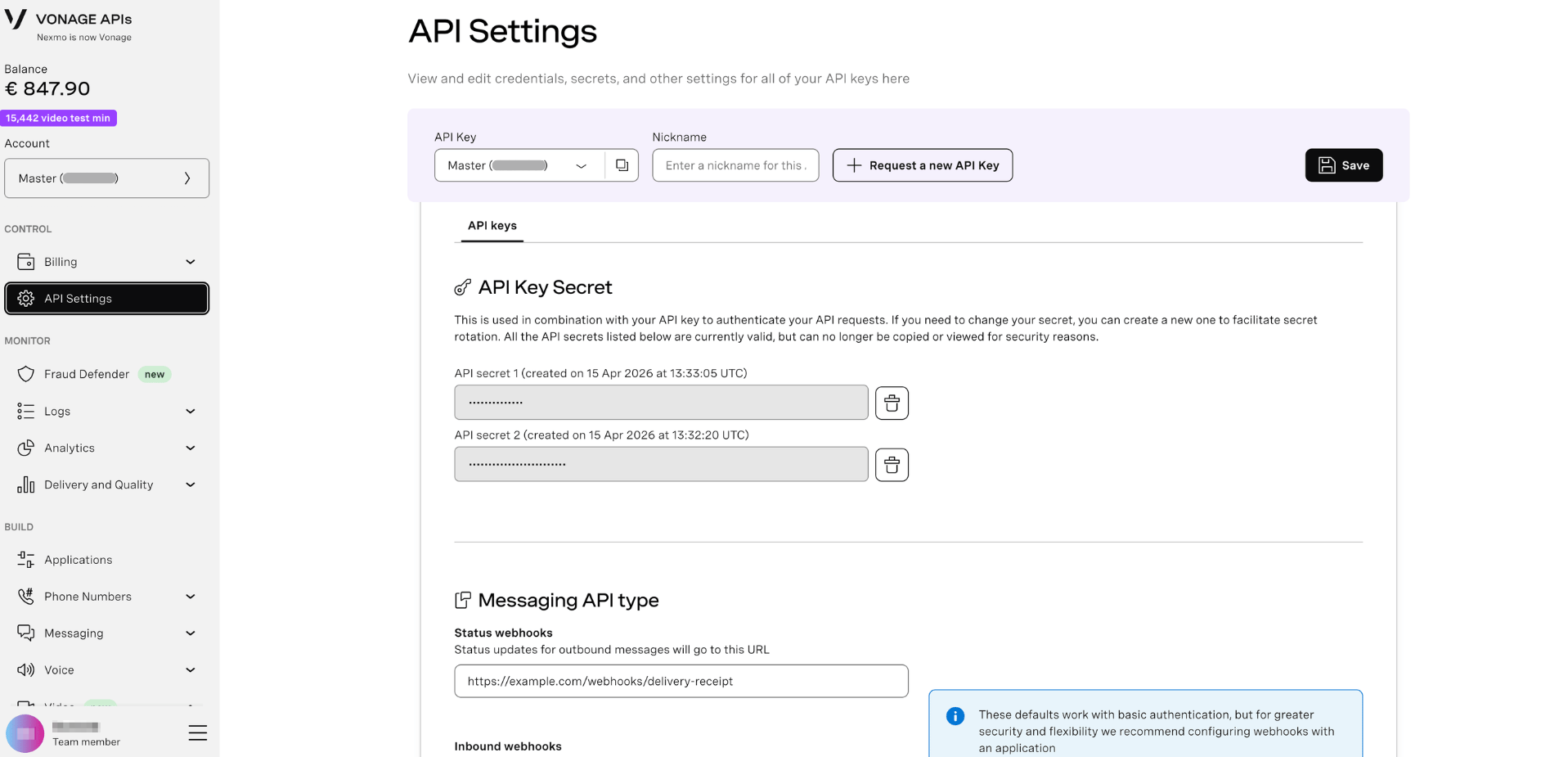This screenshot has height=757, width=1568.
Task: Expand the Phone Numbers chevron
Action: click(191, 597)
